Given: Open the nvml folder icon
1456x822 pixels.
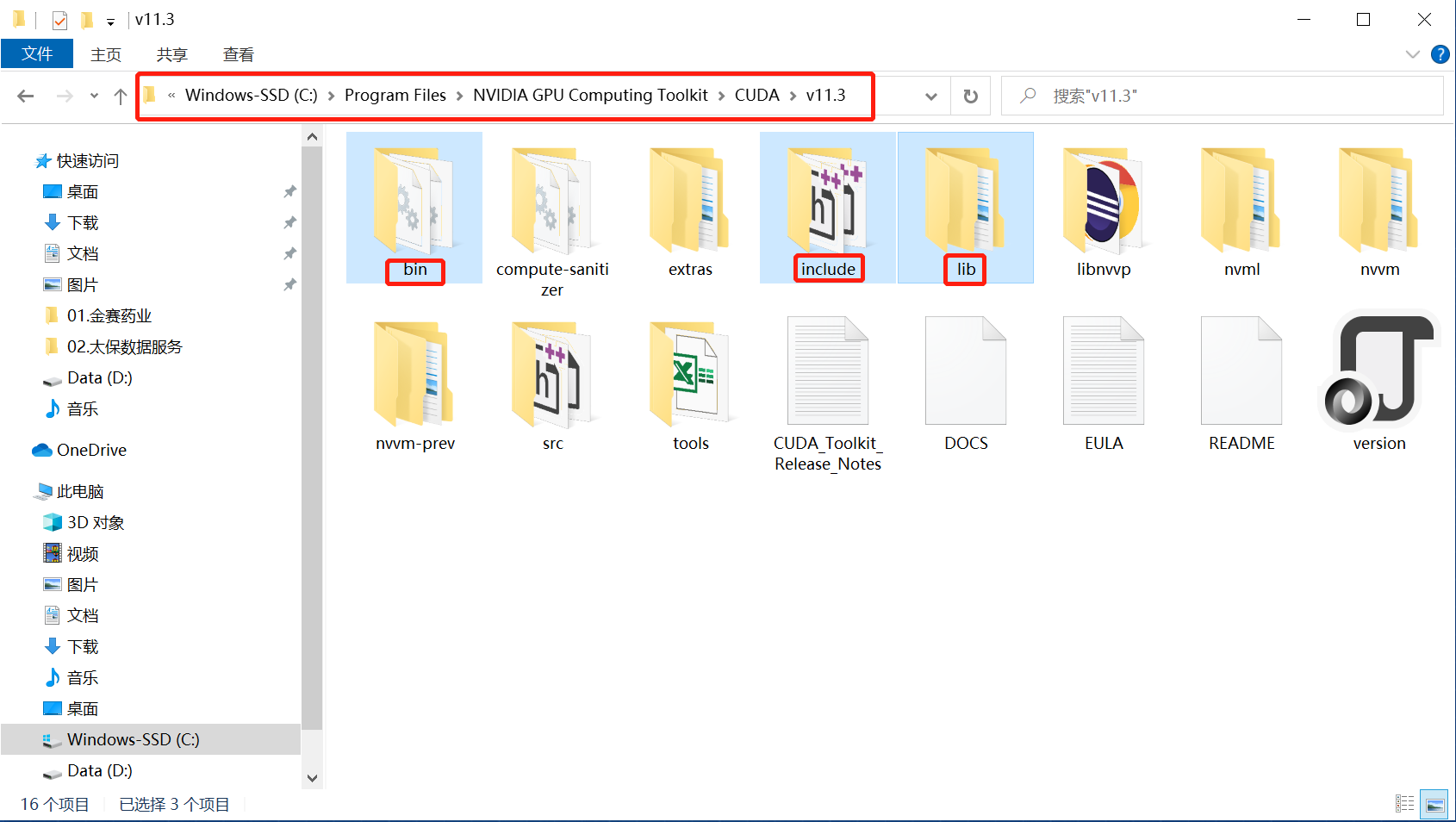Looking at the screenshot, I should (x=1241, y=201).
